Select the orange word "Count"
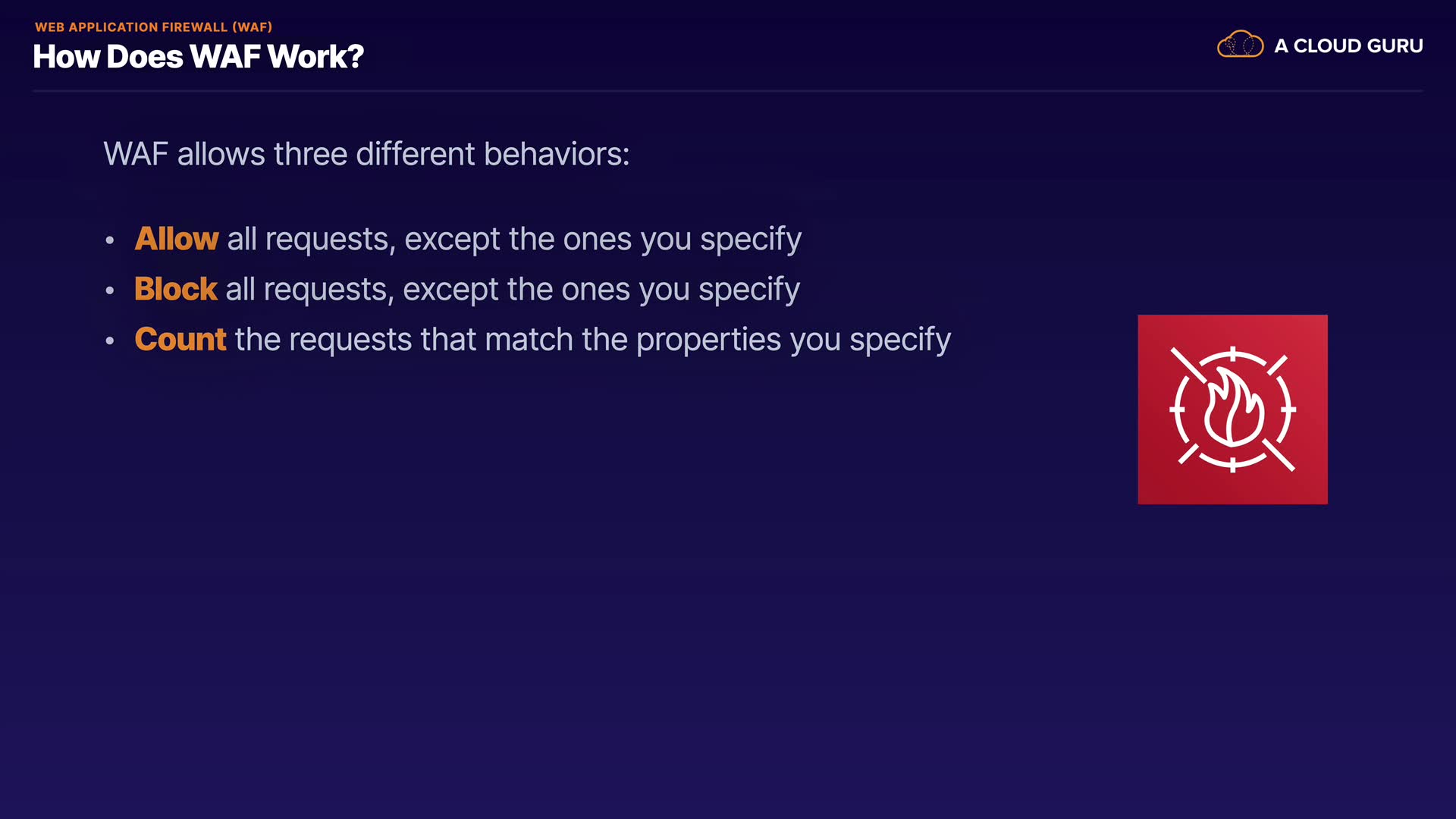 pyautogui.click(x=180, y=339)
